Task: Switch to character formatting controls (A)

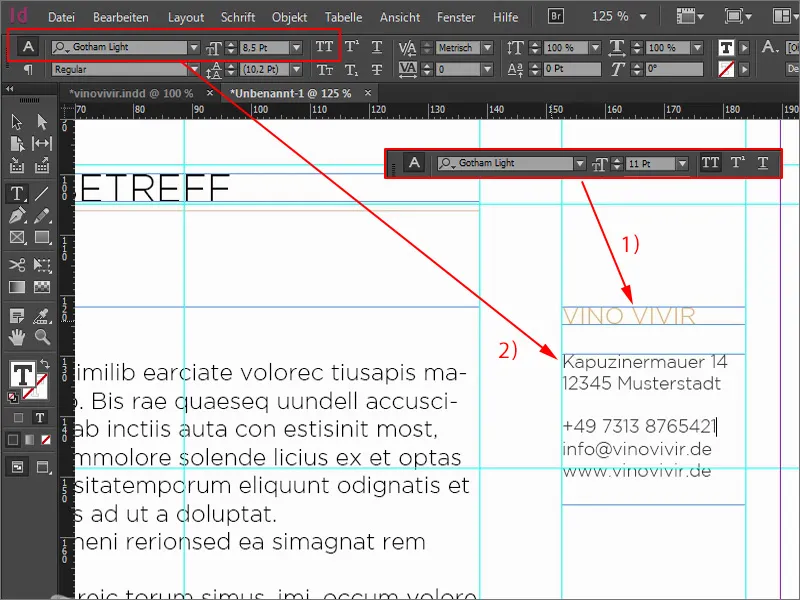Action: coord(28,47)
